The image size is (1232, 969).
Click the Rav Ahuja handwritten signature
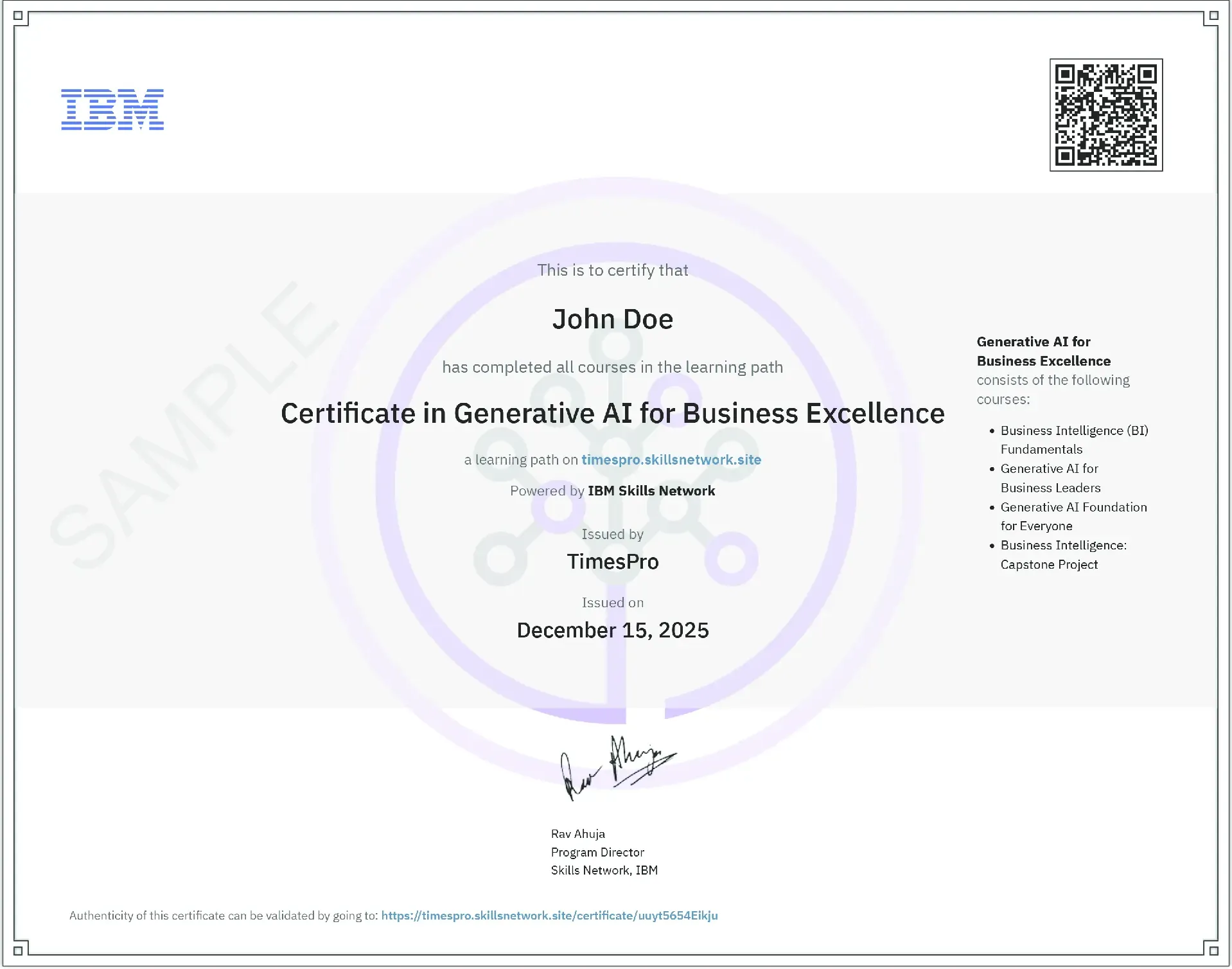pyautogui.click(x=617, y=767)
